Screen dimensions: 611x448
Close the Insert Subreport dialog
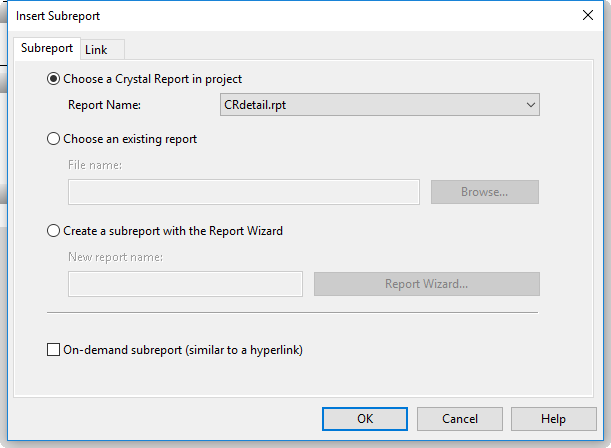tap(588, 15)
